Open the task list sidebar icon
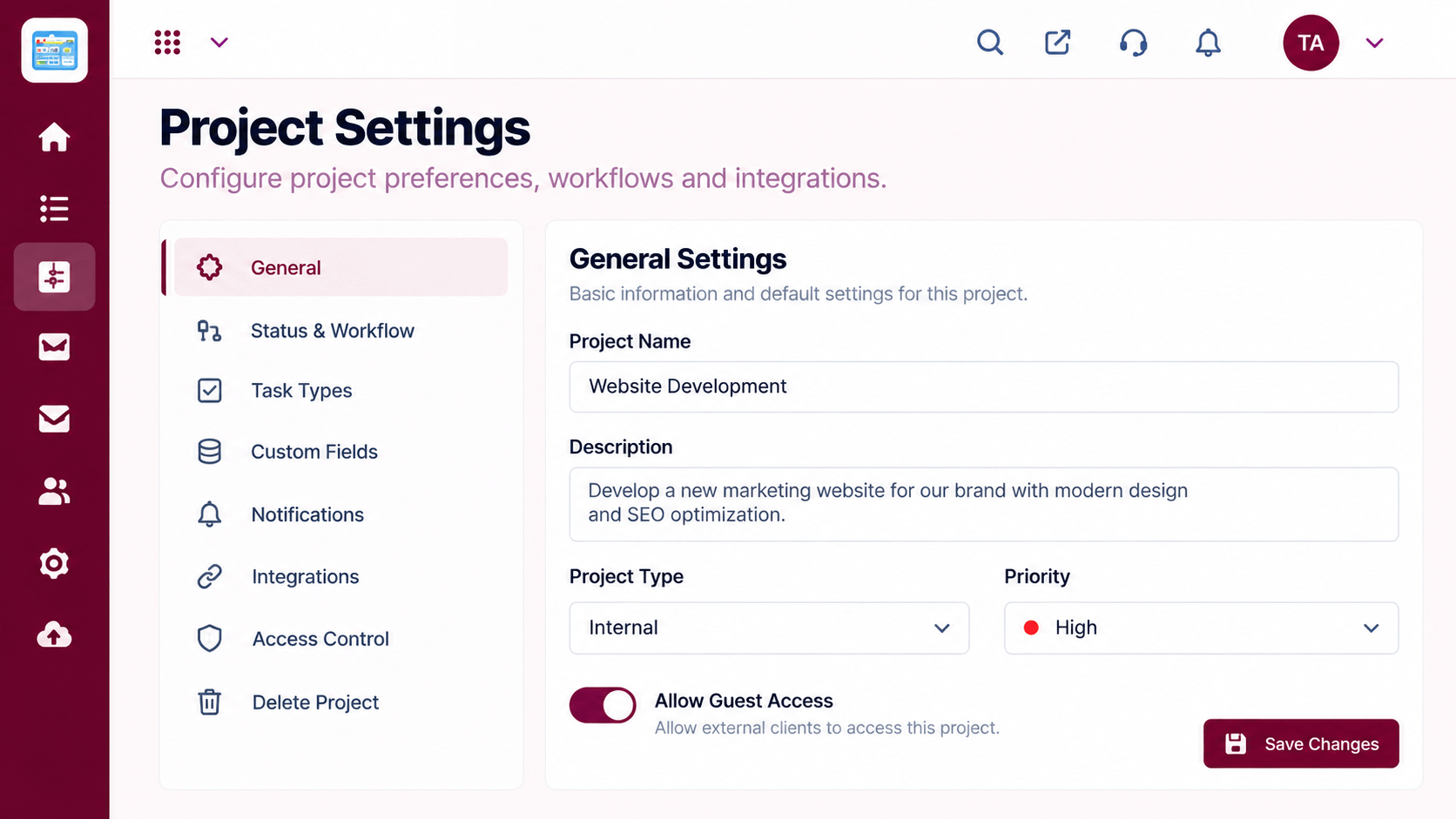This screenshot has width=1456, height=819. pos(54,208)
